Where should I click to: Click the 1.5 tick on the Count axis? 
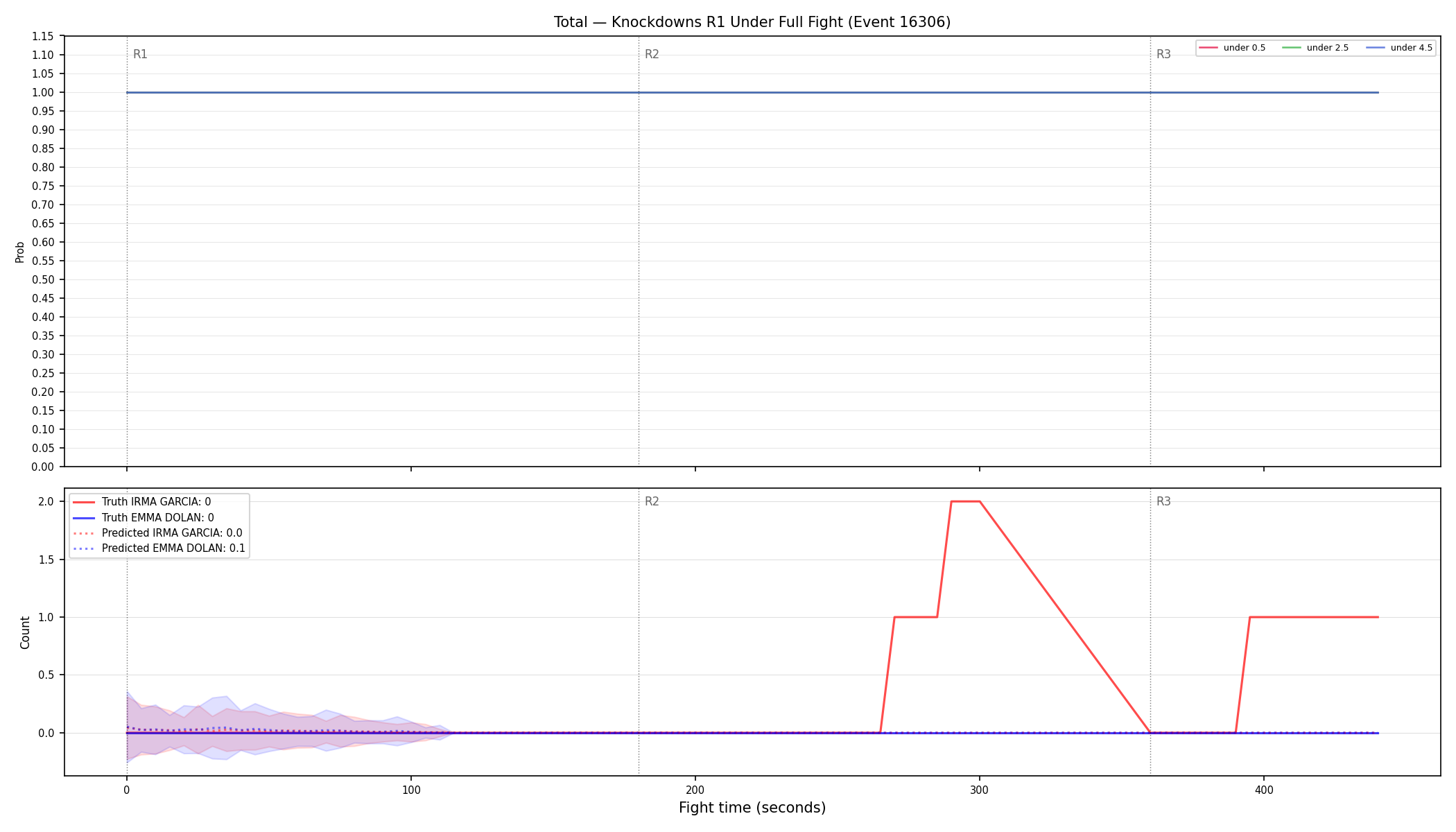(46, 560)
